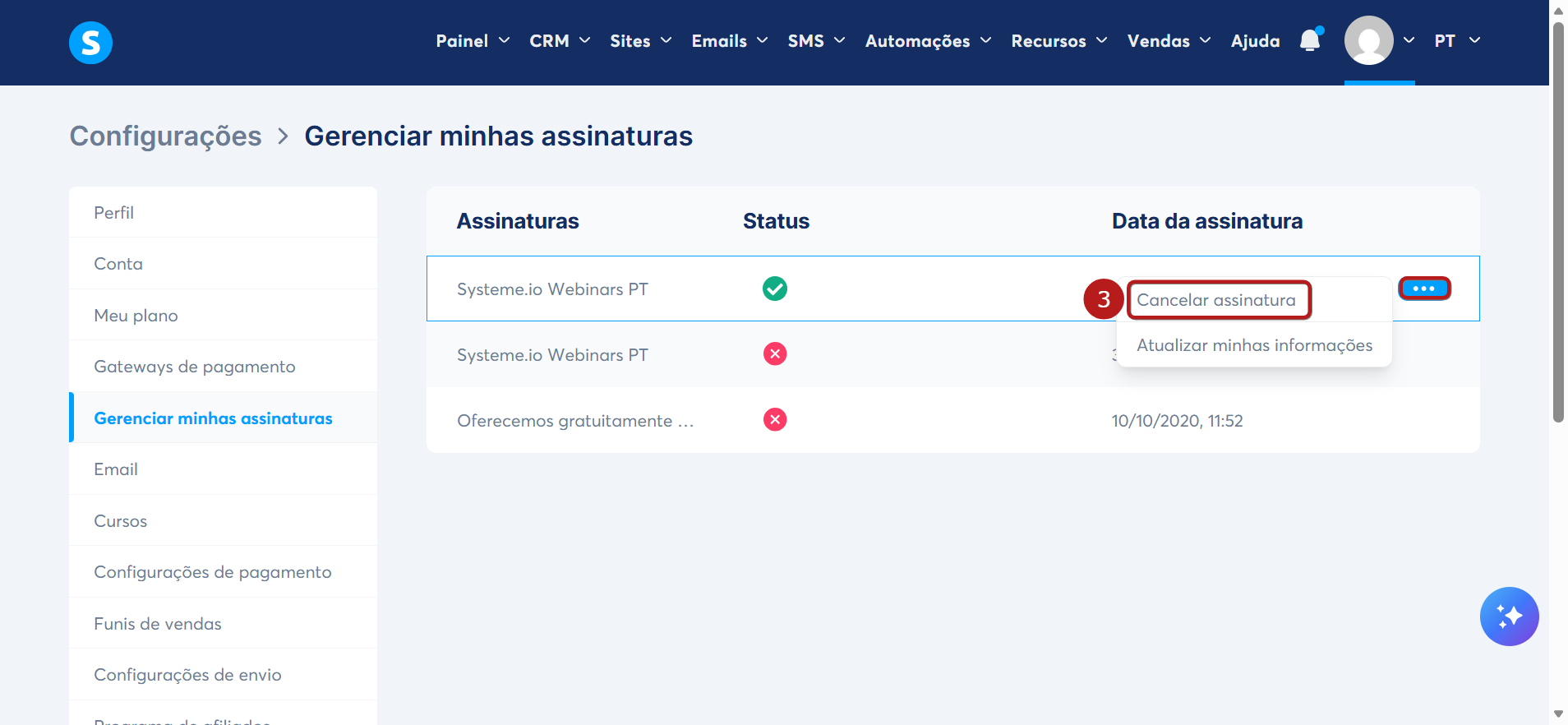Choose Atualizar minhas informações option
Screen dimensions: 1568x725
1254,345
